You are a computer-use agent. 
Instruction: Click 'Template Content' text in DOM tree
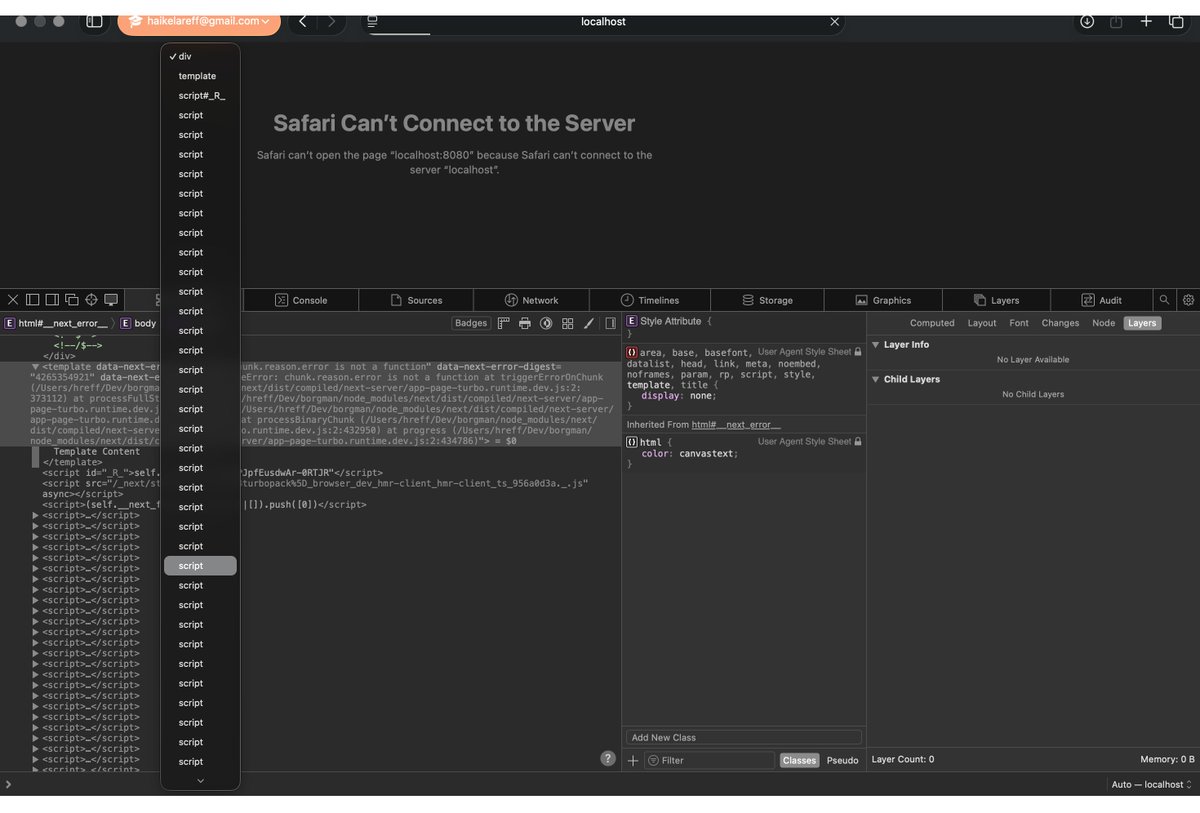97,451
